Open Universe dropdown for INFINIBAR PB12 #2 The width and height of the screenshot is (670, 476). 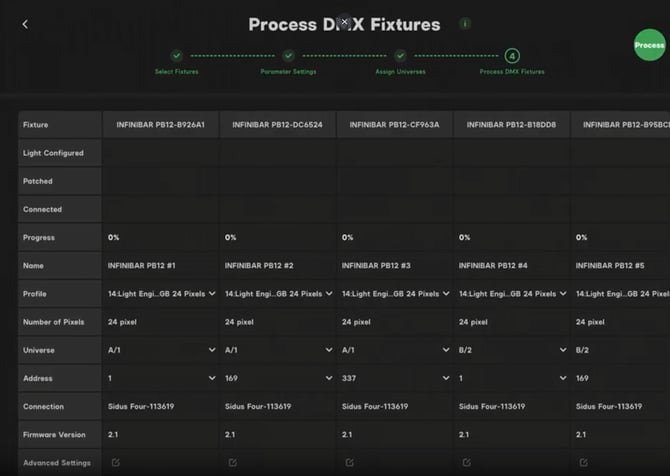[x=328, y=350]
